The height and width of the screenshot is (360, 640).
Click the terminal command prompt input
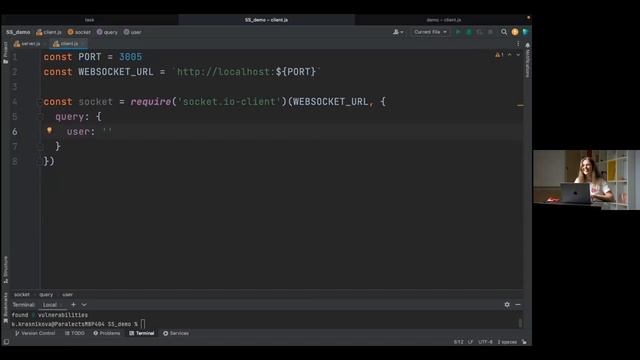tap(143, 324)
